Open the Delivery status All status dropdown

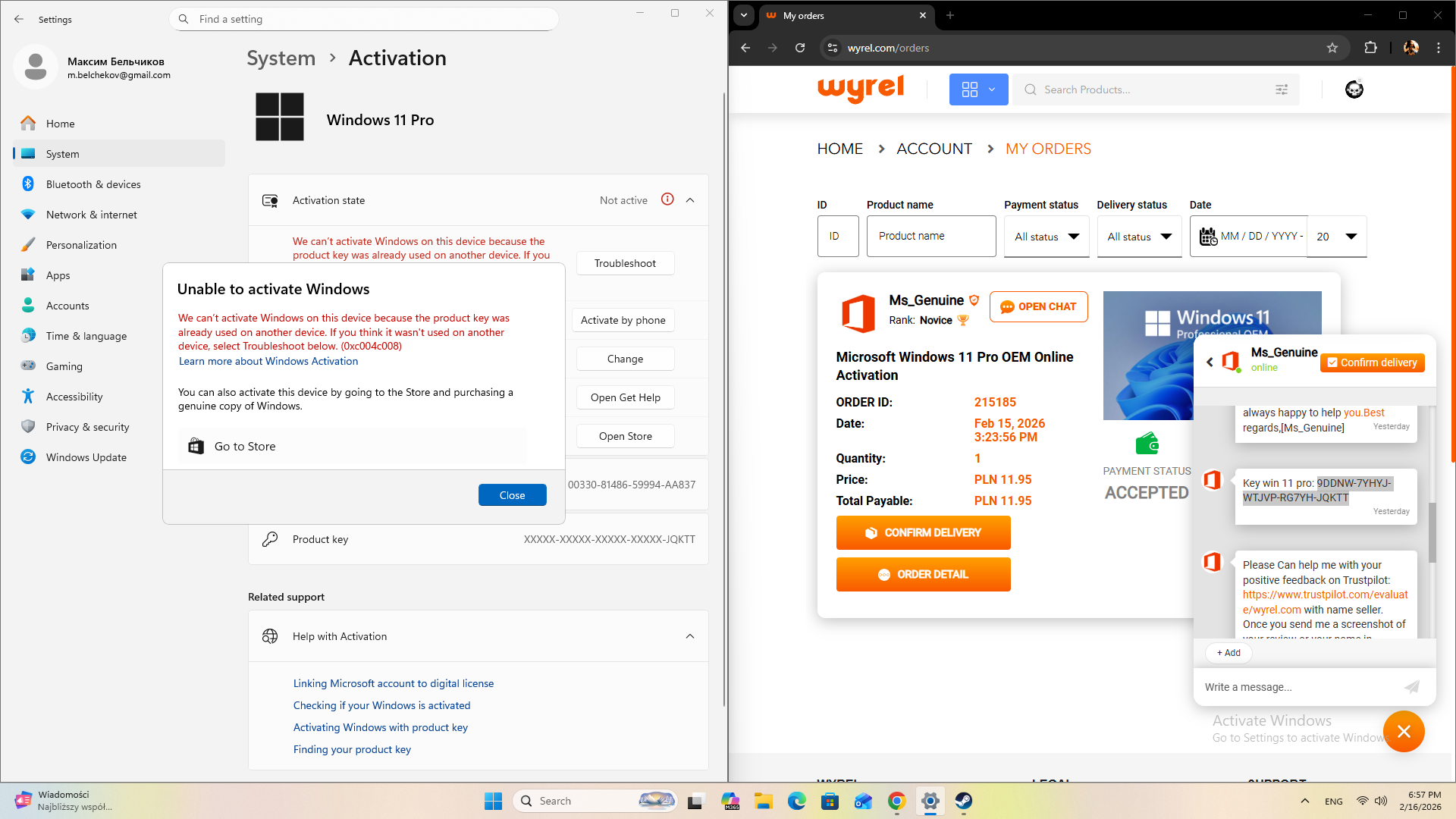1139,237
